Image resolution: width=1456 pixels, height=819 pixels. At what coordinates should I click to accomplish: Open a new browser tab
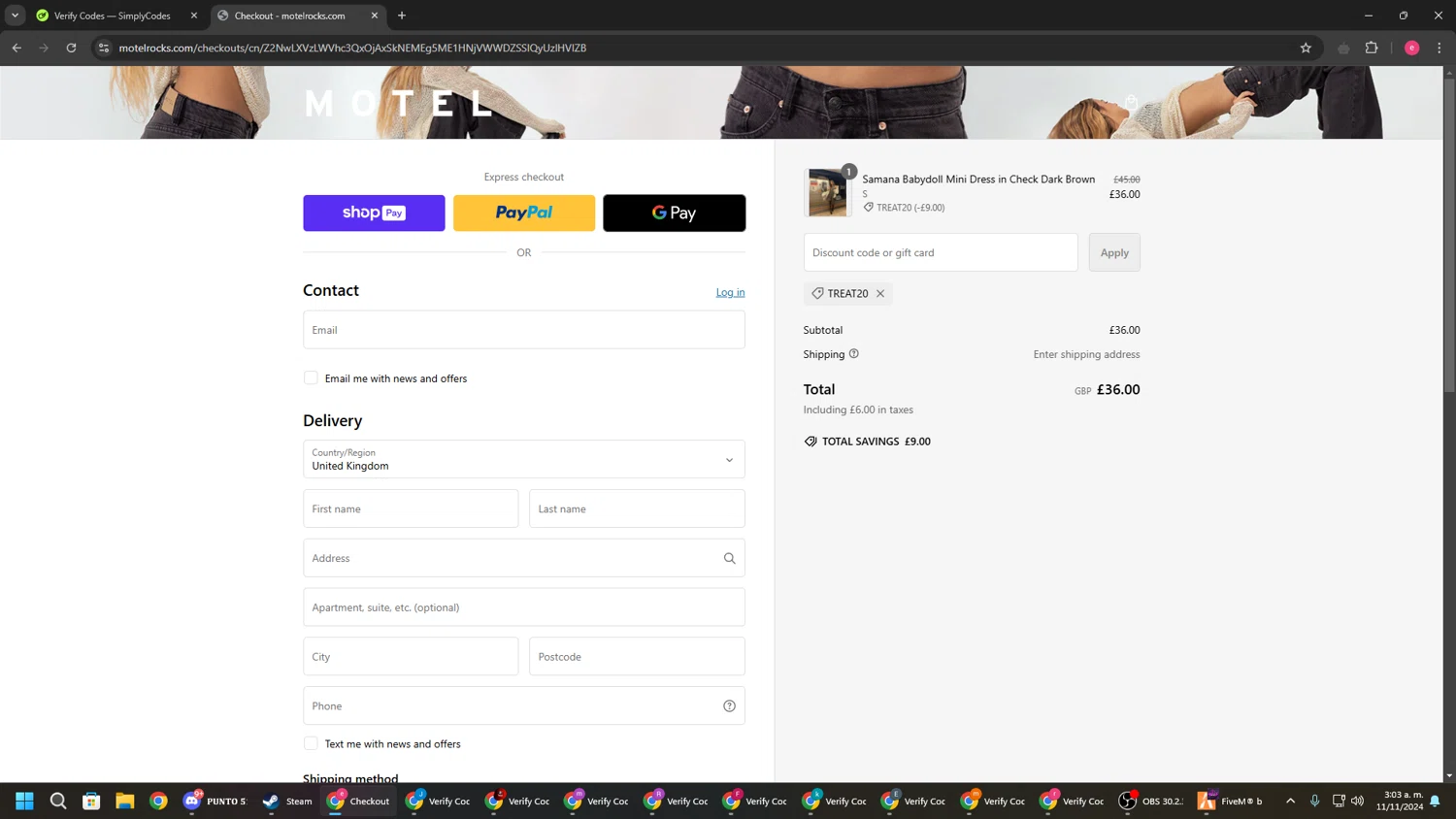click(x=402, y=16)
